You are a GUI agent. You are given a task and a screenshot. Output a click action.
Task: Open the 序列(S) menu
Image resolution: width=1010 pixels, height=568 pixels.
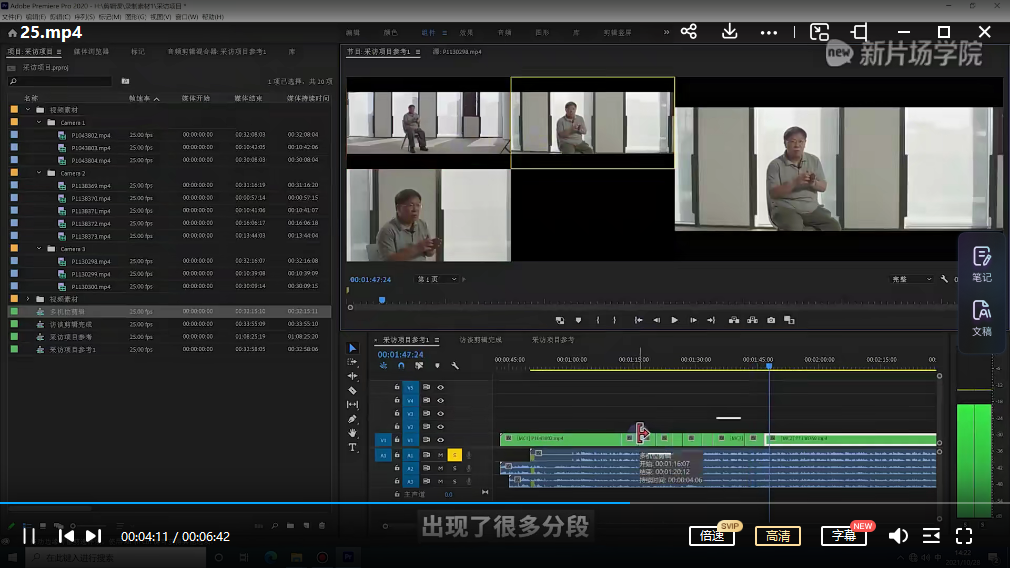pyautogui.click(x=84, y=17)
